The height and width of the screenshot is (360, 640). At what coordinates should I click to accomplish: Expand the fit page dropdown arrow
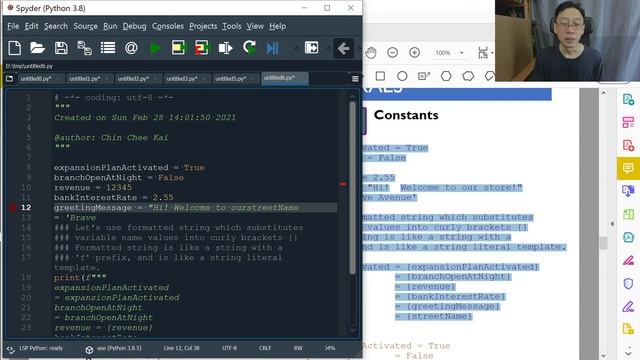coord(492,53)
